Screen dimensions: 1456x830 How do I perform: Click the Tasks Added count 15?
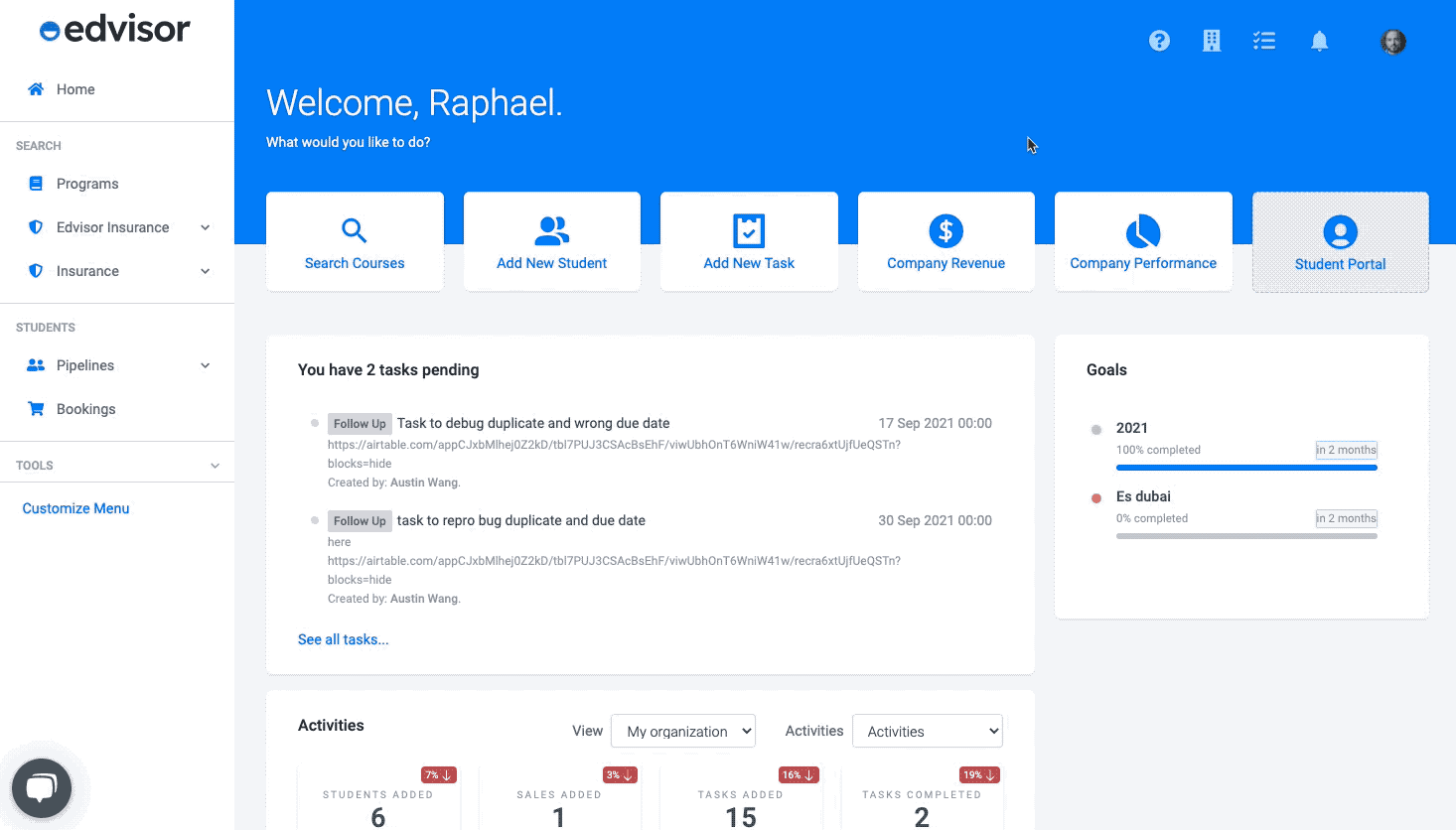(741, 817)
